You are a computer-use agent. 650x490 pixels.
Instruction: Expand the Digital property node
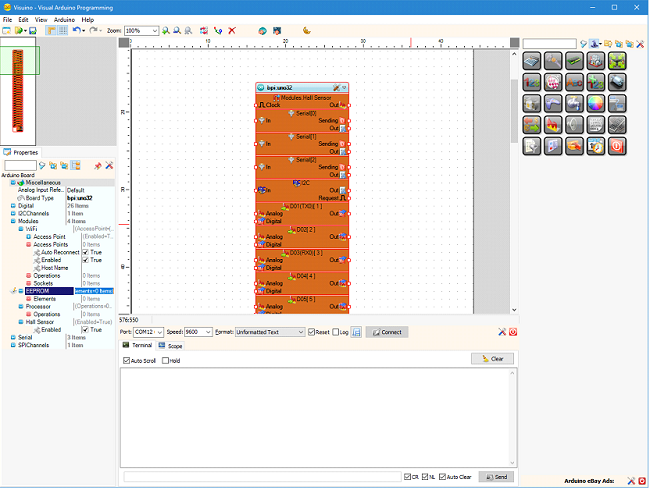pos(13,206)
